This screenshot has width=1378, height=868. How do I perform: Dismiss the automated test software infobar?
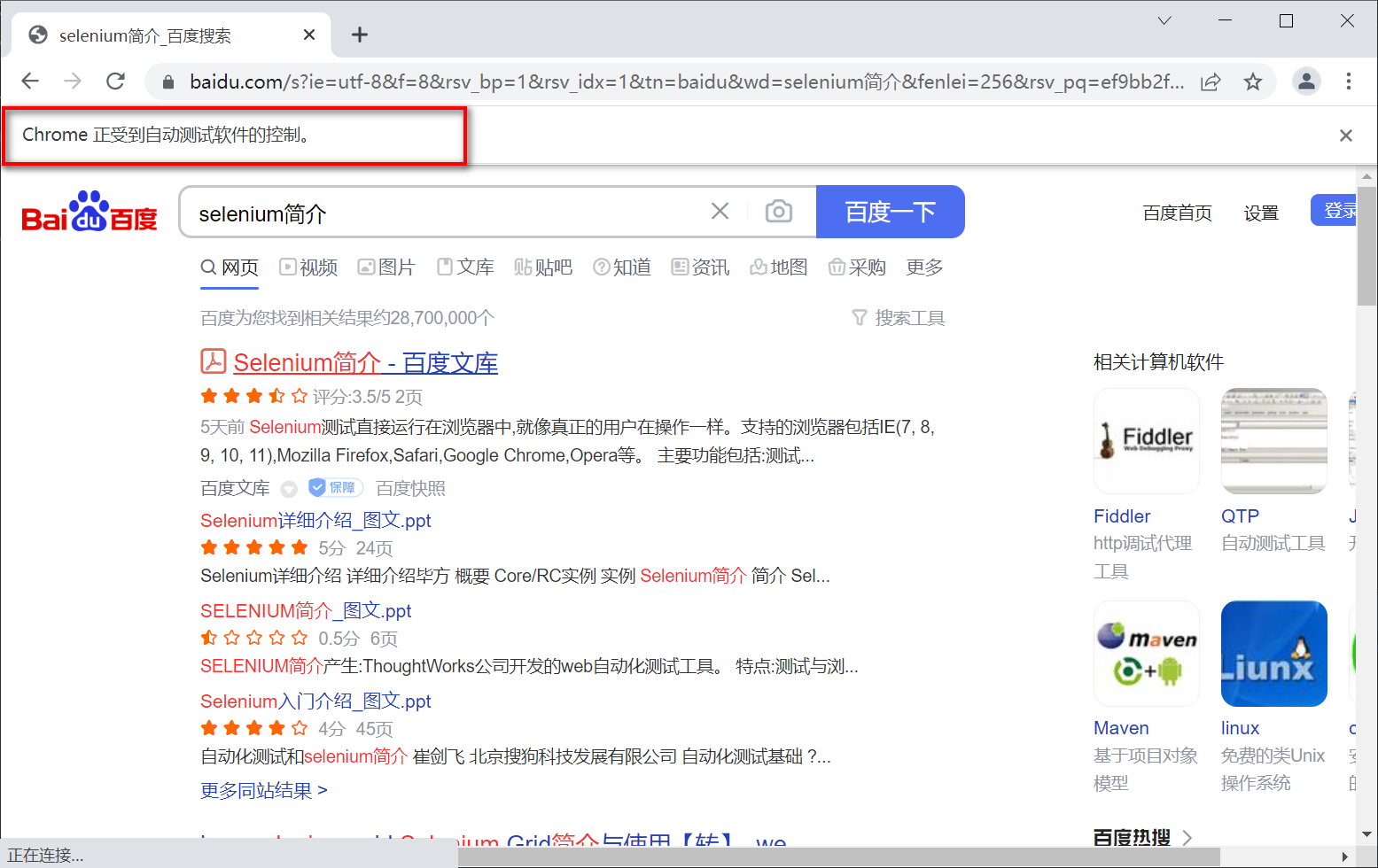(1346, 136)
